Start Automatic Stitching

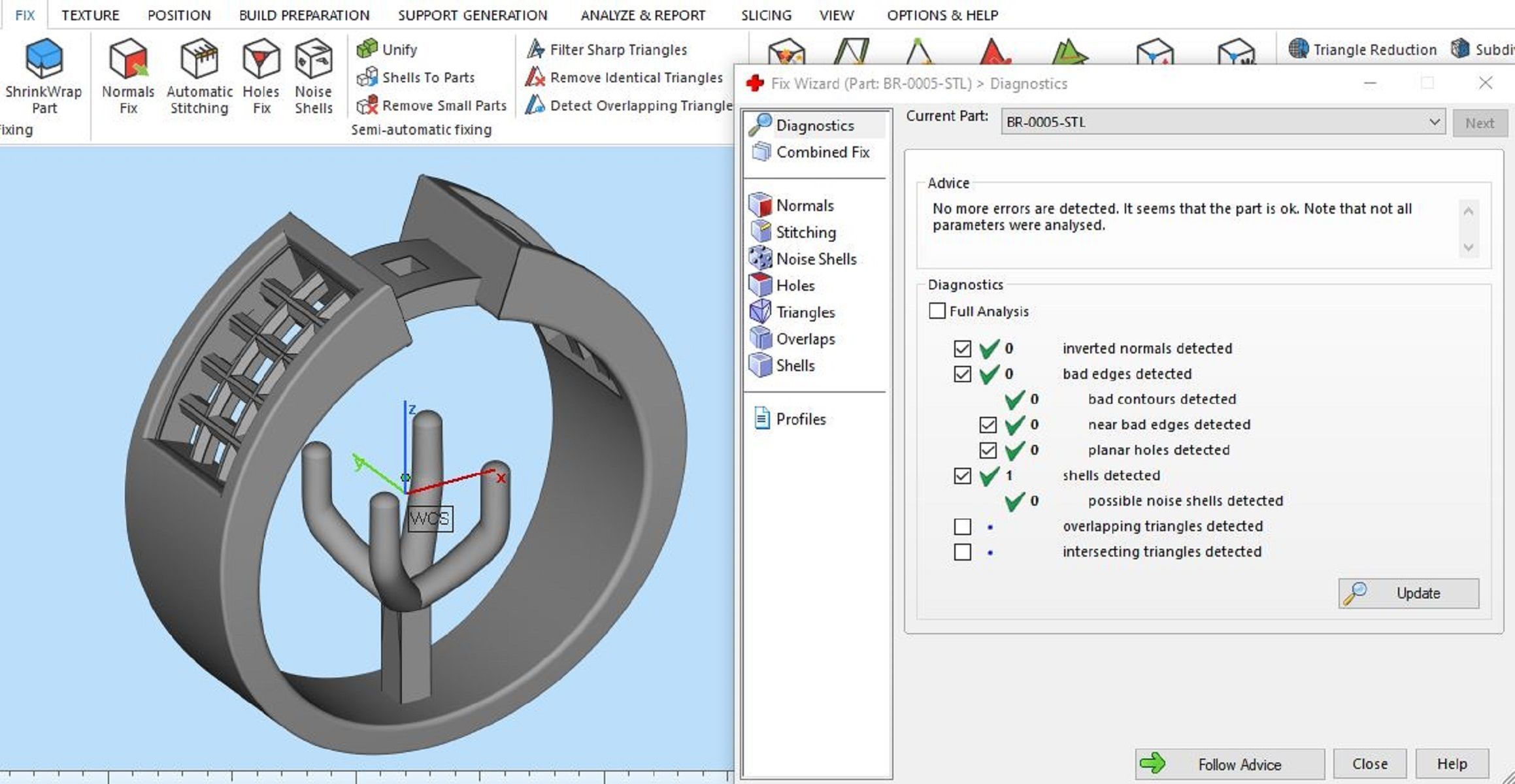coord(199,76)
